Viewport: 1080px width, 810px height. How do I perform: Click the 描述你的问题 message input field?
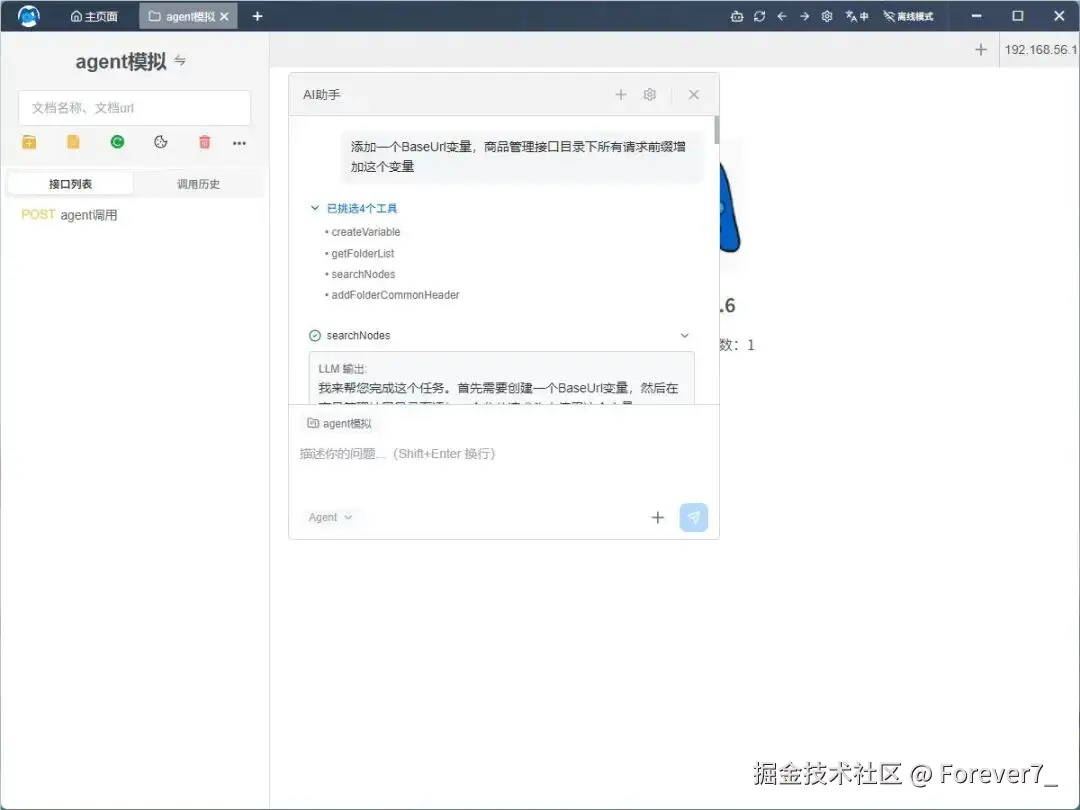pos(450,453)
